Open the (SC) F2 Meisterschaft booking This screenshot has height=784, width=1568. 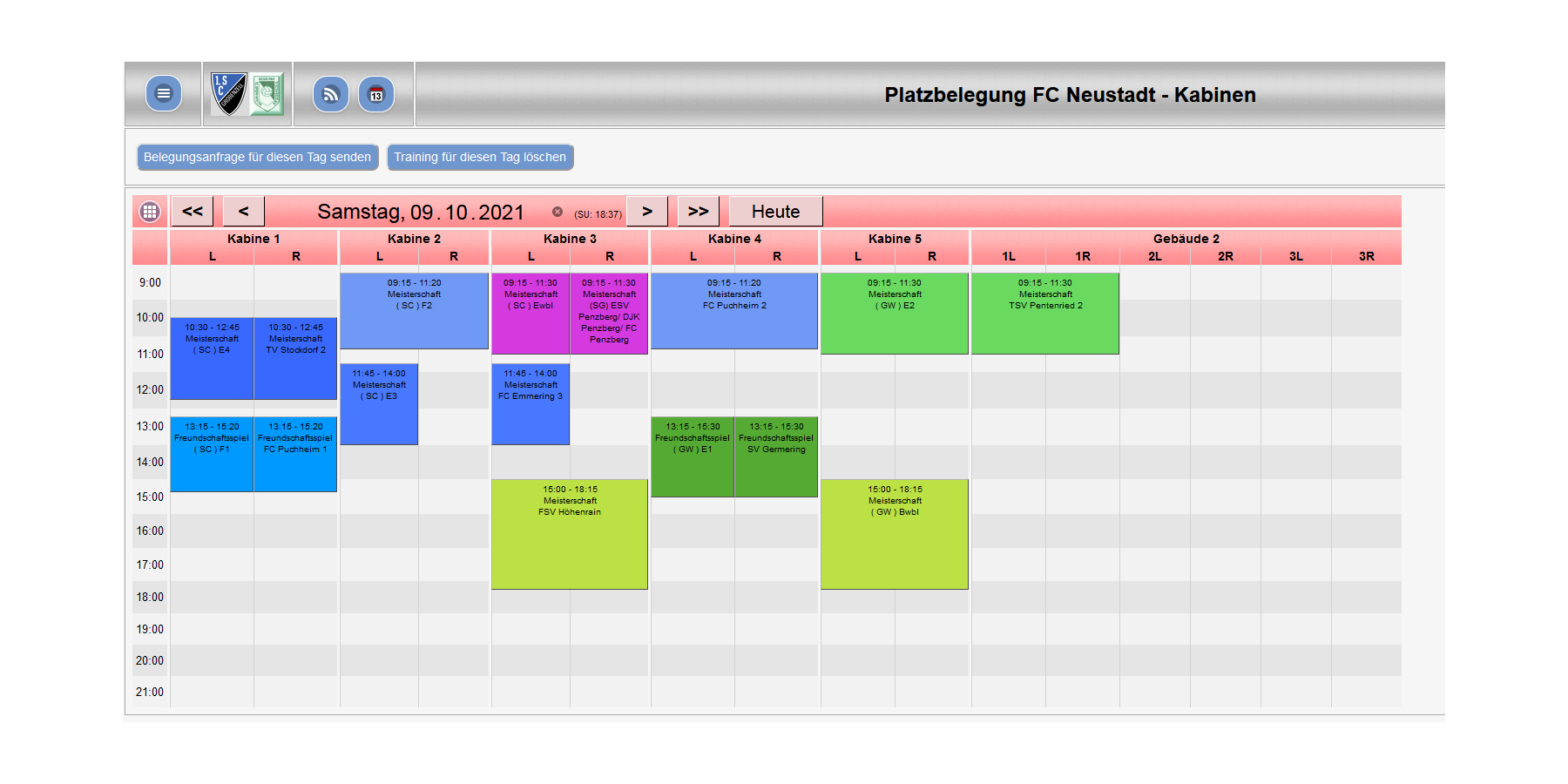(414, 311)
